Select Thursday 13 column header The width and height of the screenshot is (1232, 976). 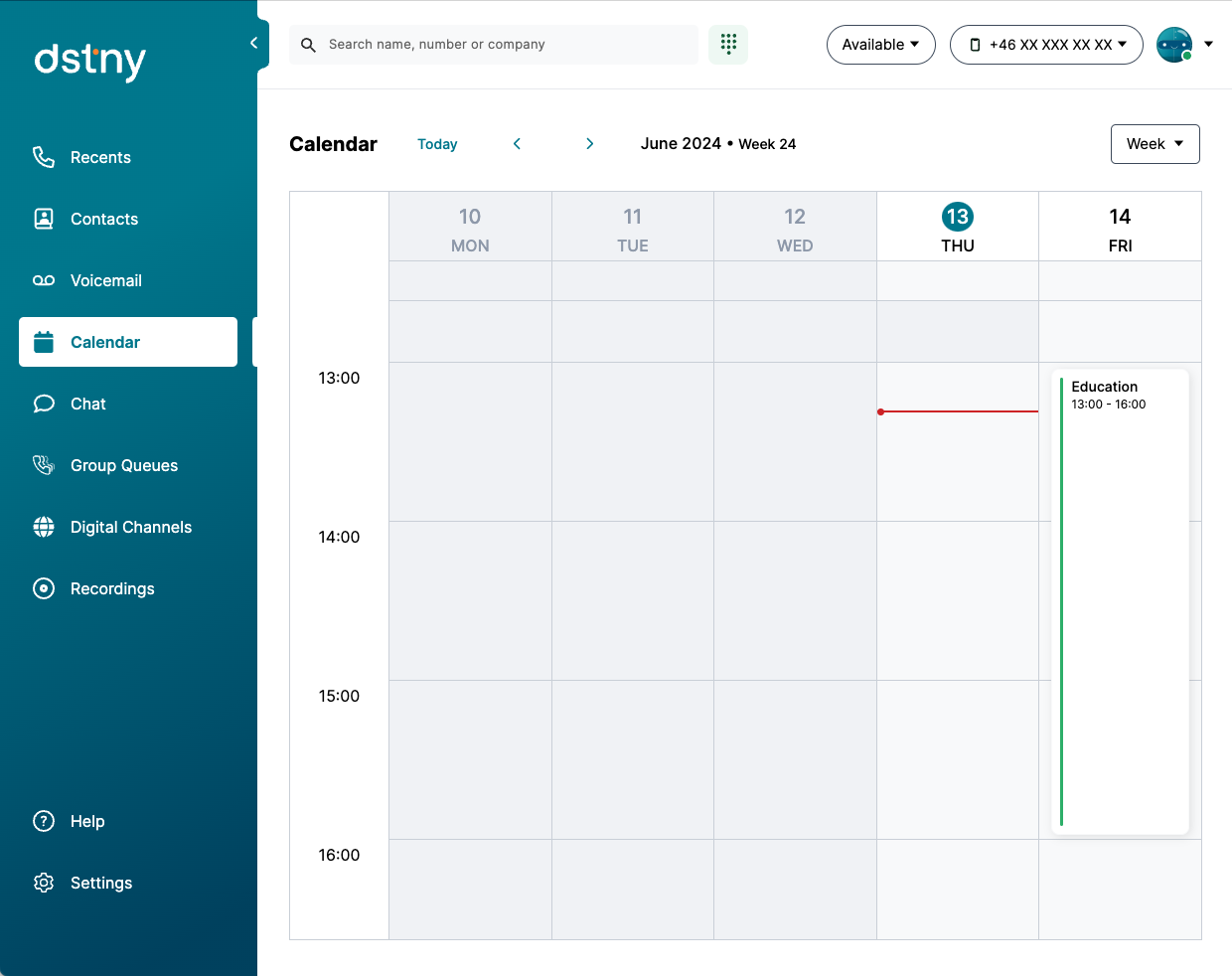click(958, 228)
